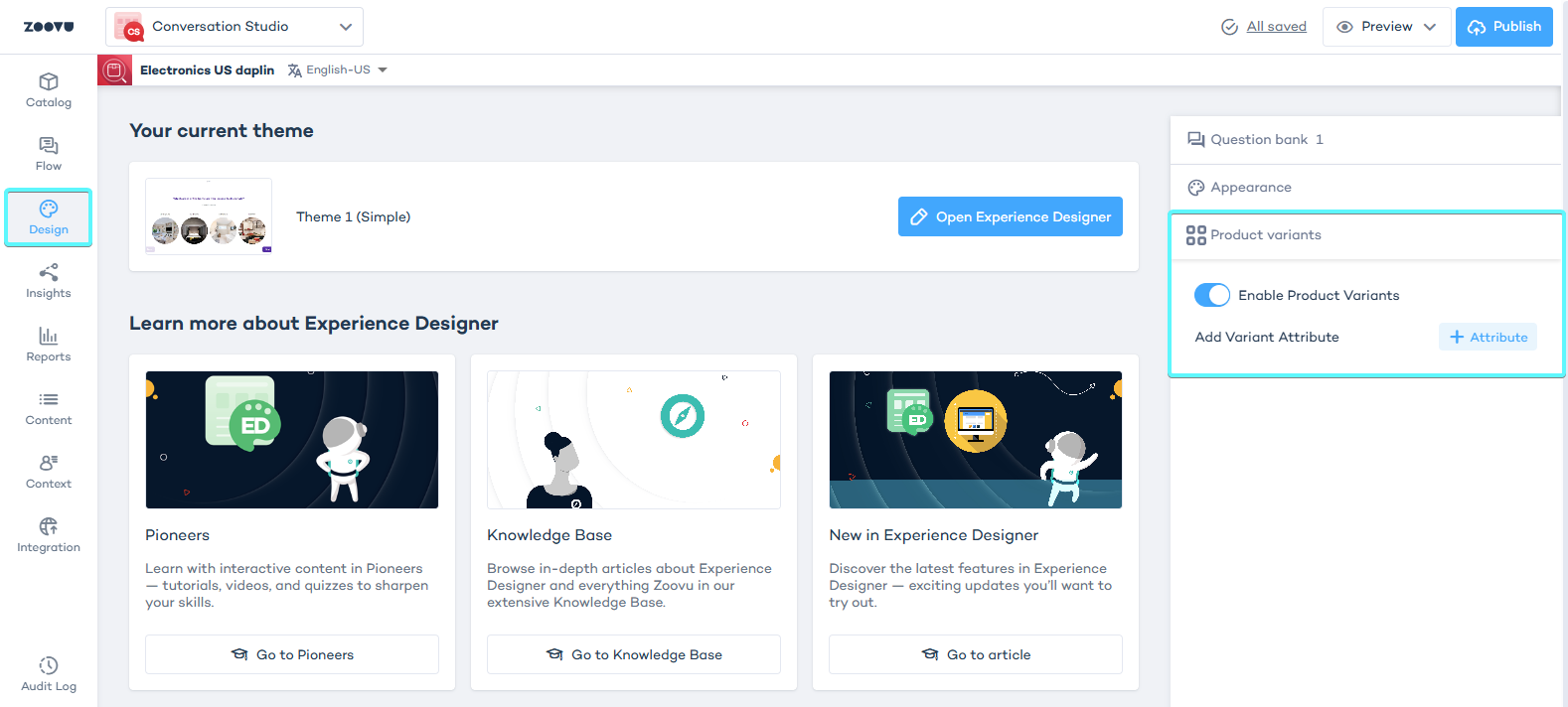The height and width of the screenshot is (707, 1568).
Task: Open the Appearance panel tab
Action: coord(1250,188)
